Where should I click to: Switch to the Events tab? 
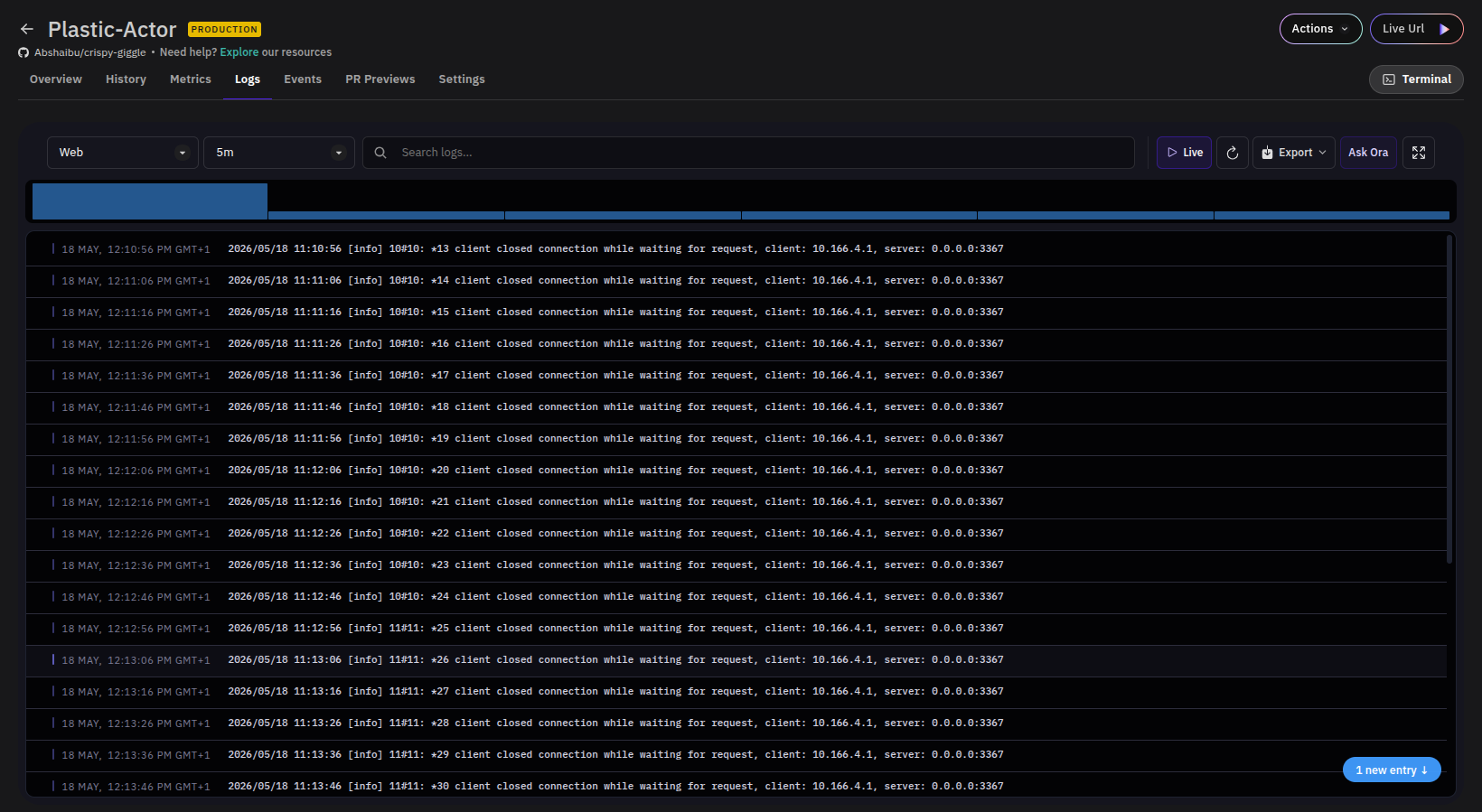303,79
